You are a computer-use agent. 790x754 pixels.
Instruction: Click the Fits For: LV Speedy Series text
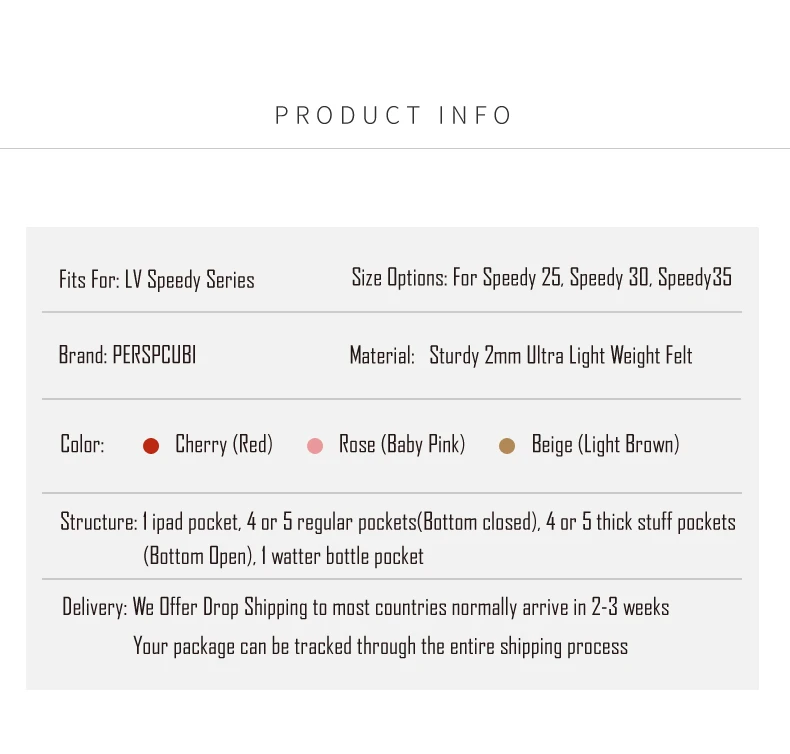coord(157,280)
